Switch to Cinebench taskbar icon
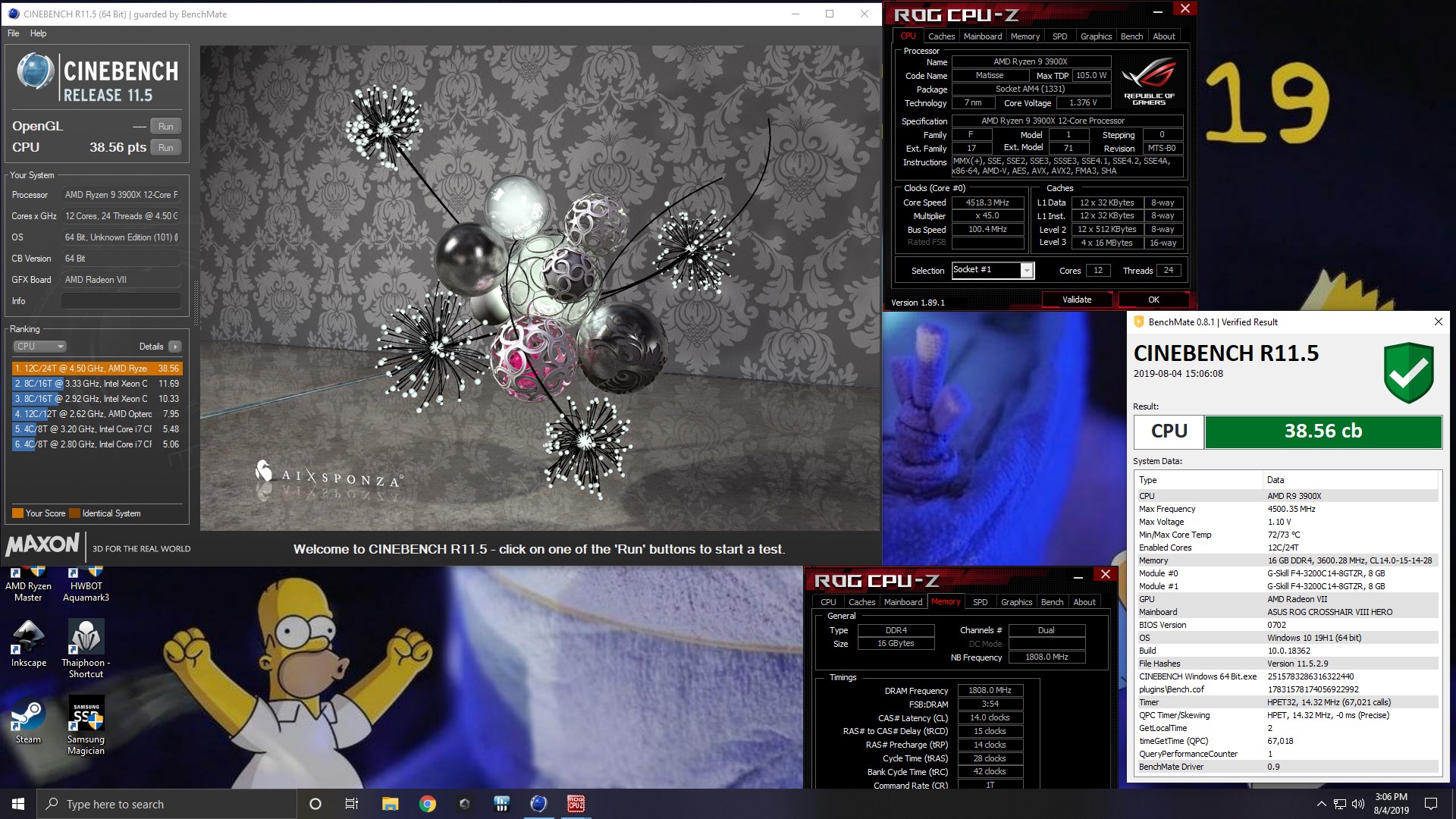The image size is (1456, 819). tap(538, 804)
